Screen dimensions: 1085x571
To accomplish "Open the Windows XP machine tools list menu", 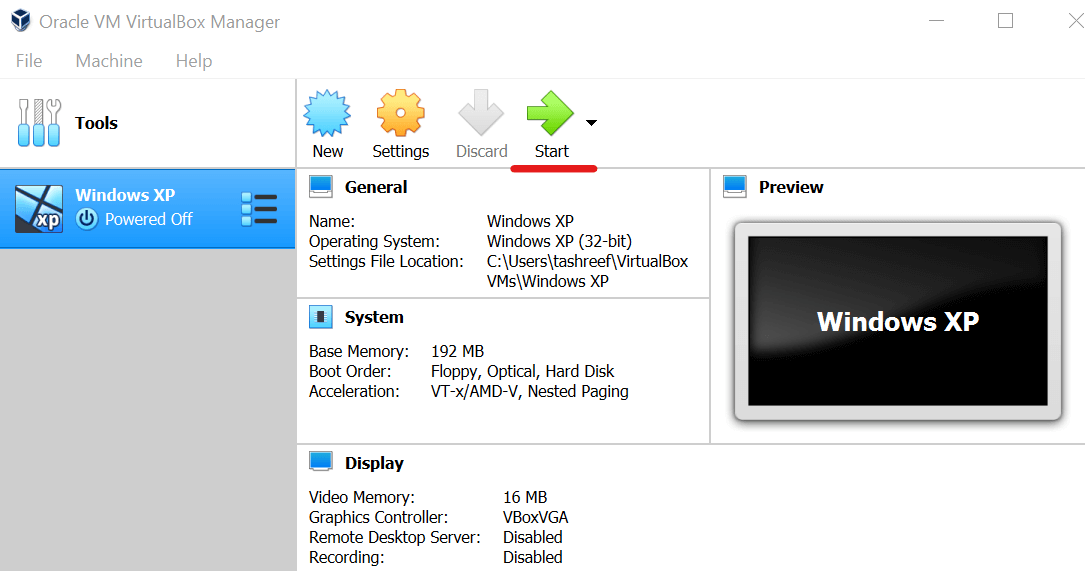I will click(259, 209).
